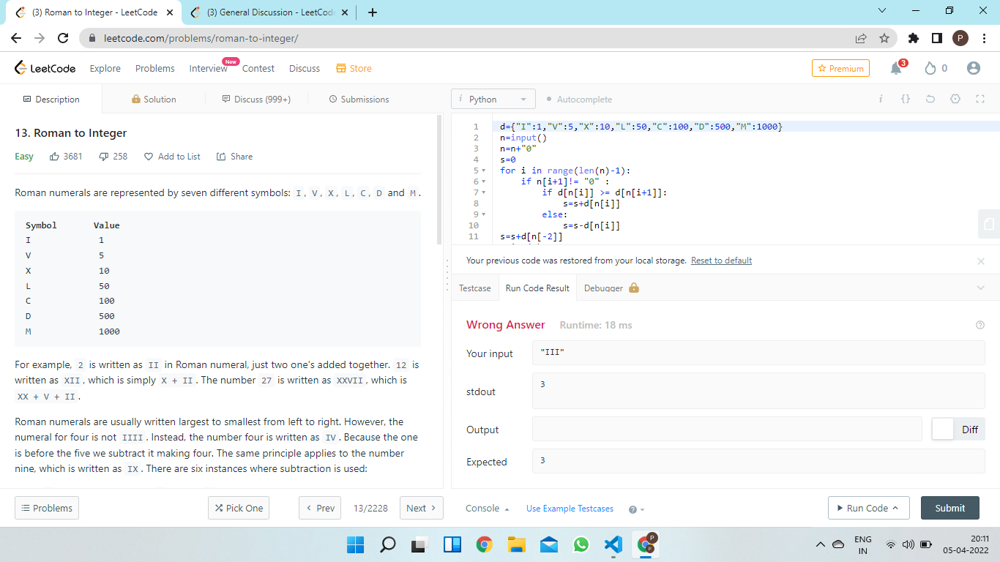Fold the for loop at line 5

click(483, 171)
